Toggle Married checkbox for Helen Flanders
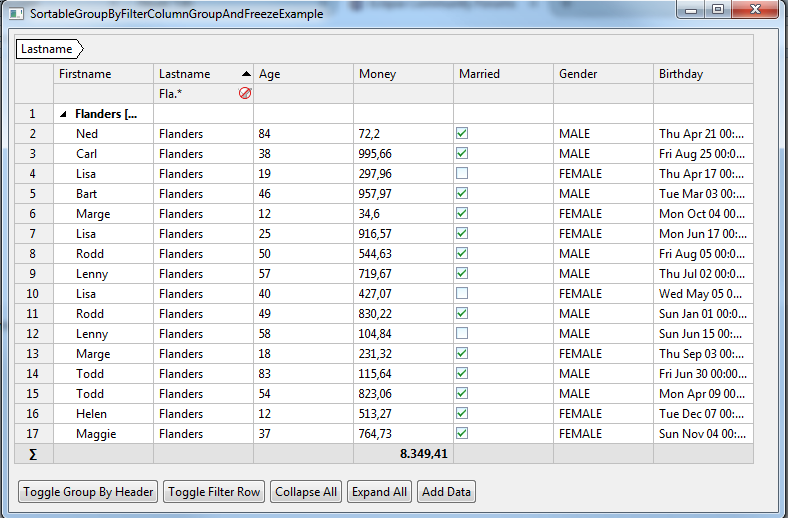The width and height of the screenshot is (788, 518). pos(462,413)
